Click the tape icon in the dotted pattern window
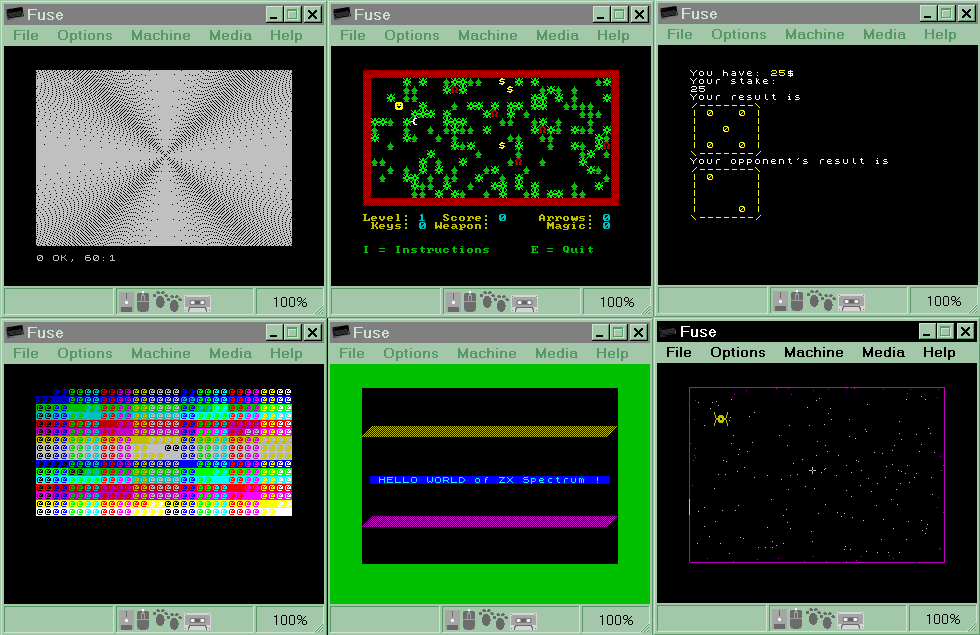Screen dimensions: 980x635 click(197, 302)
